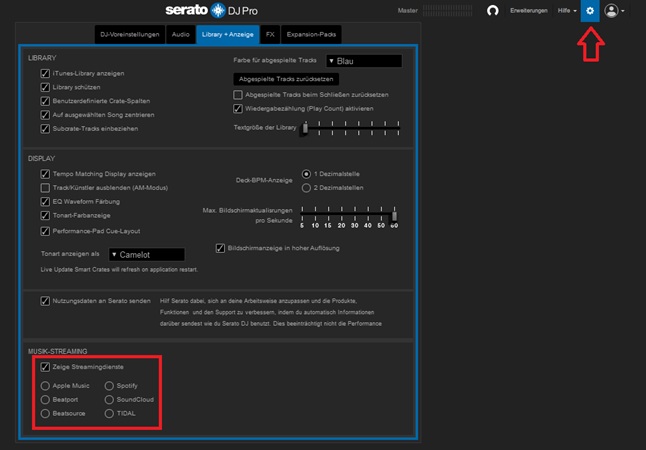Image resolution: width=646 pixels, height=450 pixels.
Task: Click the DISPLAY section heading
Action: click(41, 159)
